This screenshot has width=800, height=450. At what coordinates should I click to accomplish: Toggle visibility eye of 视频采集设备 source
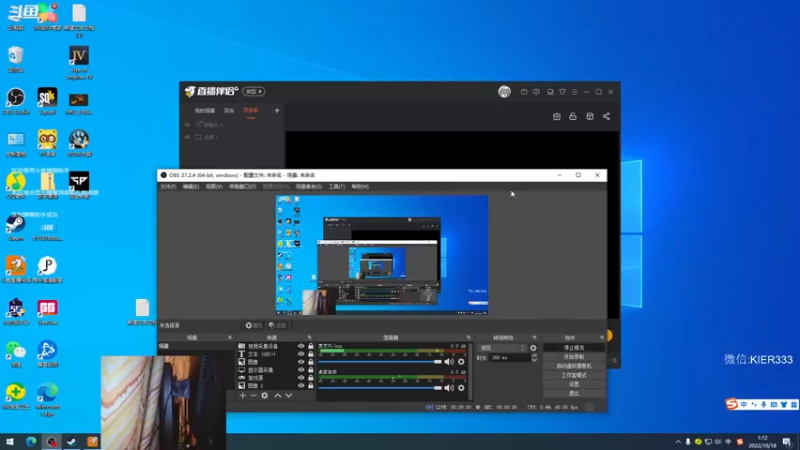[301, 346]
